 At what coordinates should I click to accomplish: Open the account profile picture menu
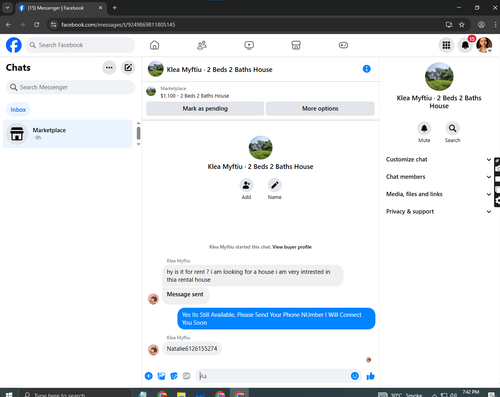[484, 45]
